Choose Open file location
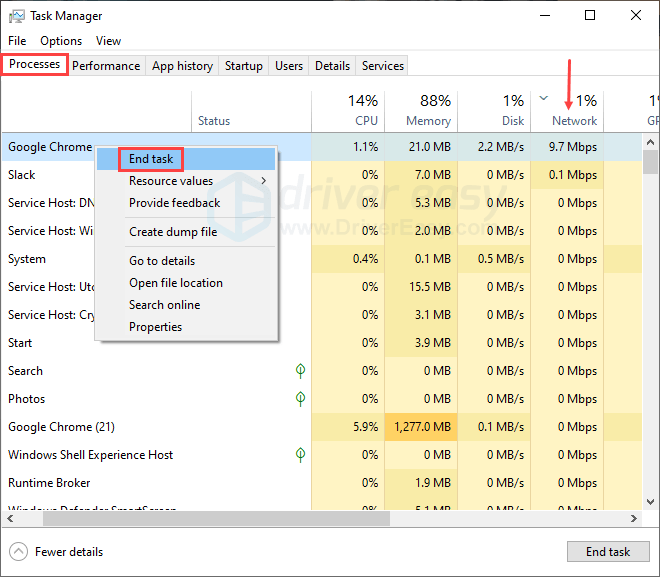Viewport: 660px width, 577px height. 186,283
